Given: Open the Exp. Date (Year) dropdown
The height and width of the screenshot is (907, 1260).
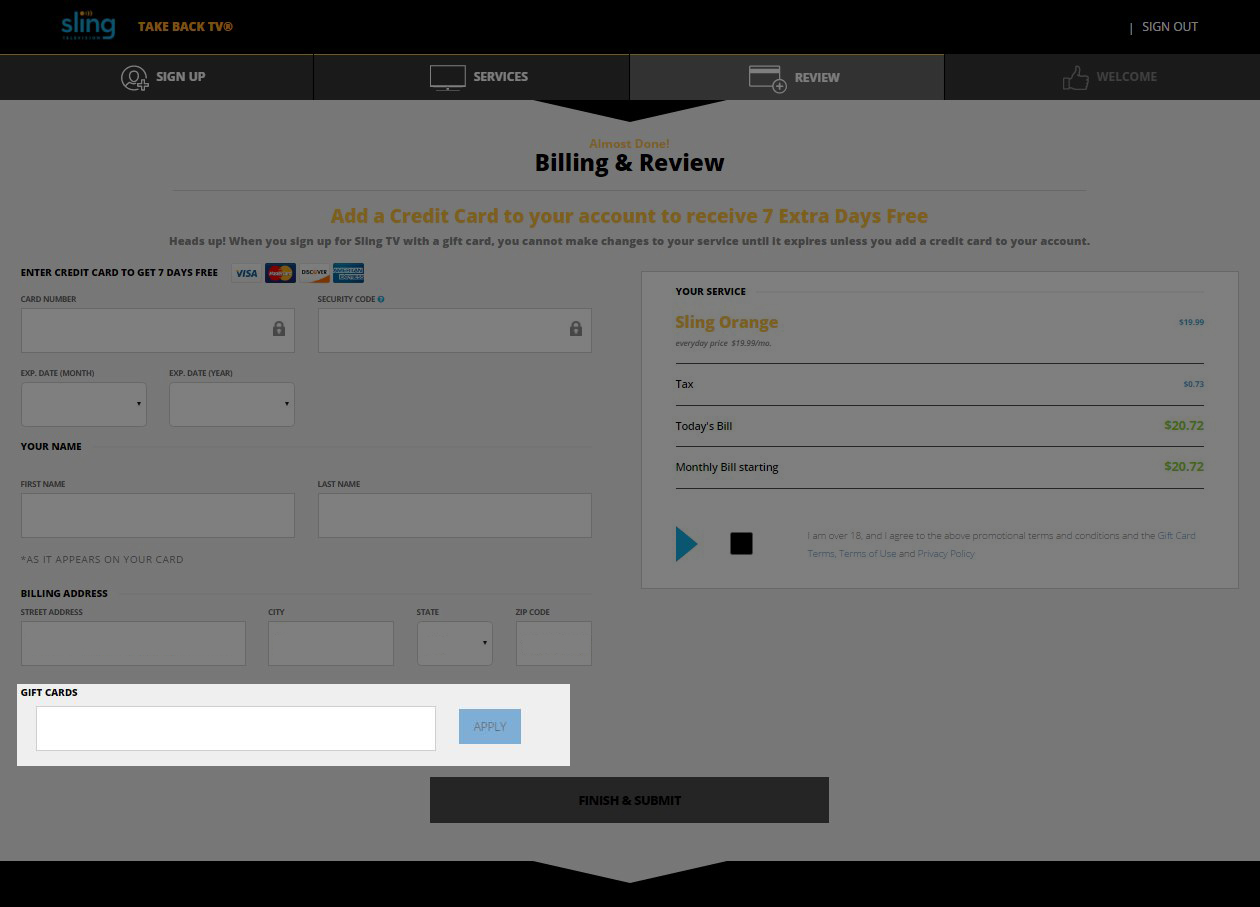Looking at the screenshot, I should click(232, 404).
